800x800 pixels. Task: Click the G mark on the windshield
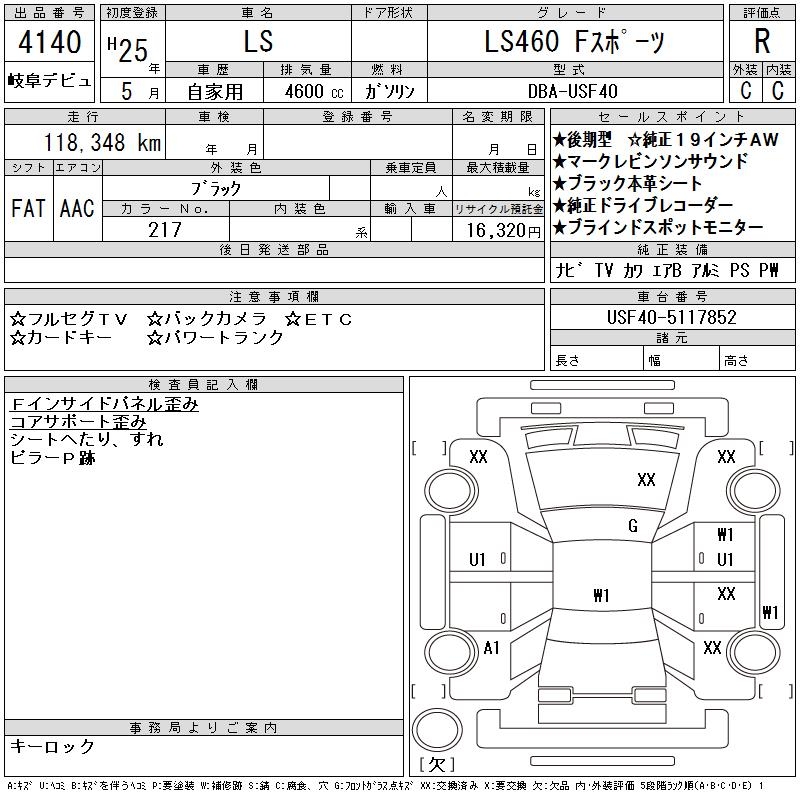(633, 526)
